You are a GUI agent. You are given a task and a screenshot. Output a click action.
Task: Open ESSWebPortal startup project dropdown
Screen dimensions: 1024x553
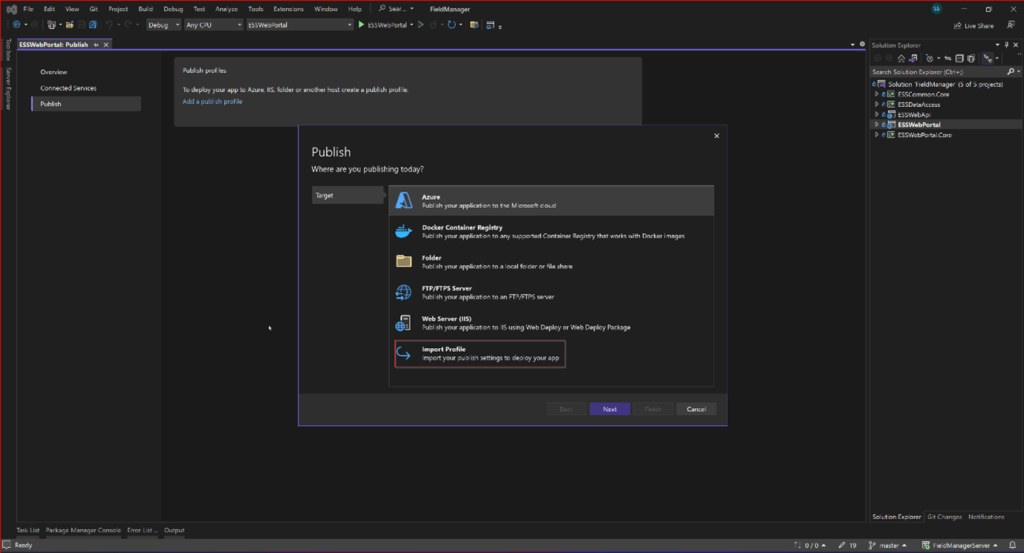tap(299, 25)
